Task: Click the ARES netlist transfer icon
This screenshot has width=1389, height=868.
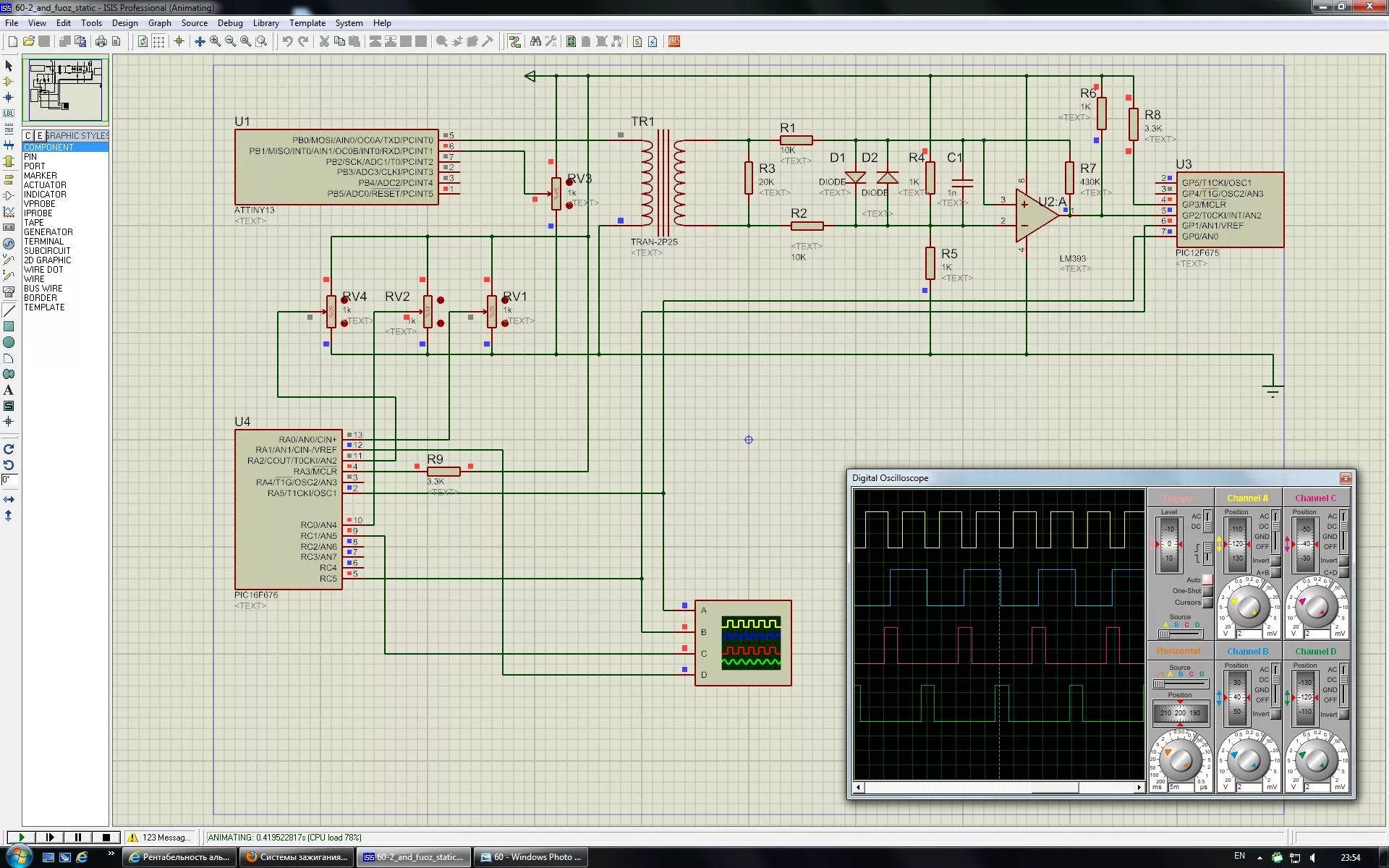Action: 674,41
